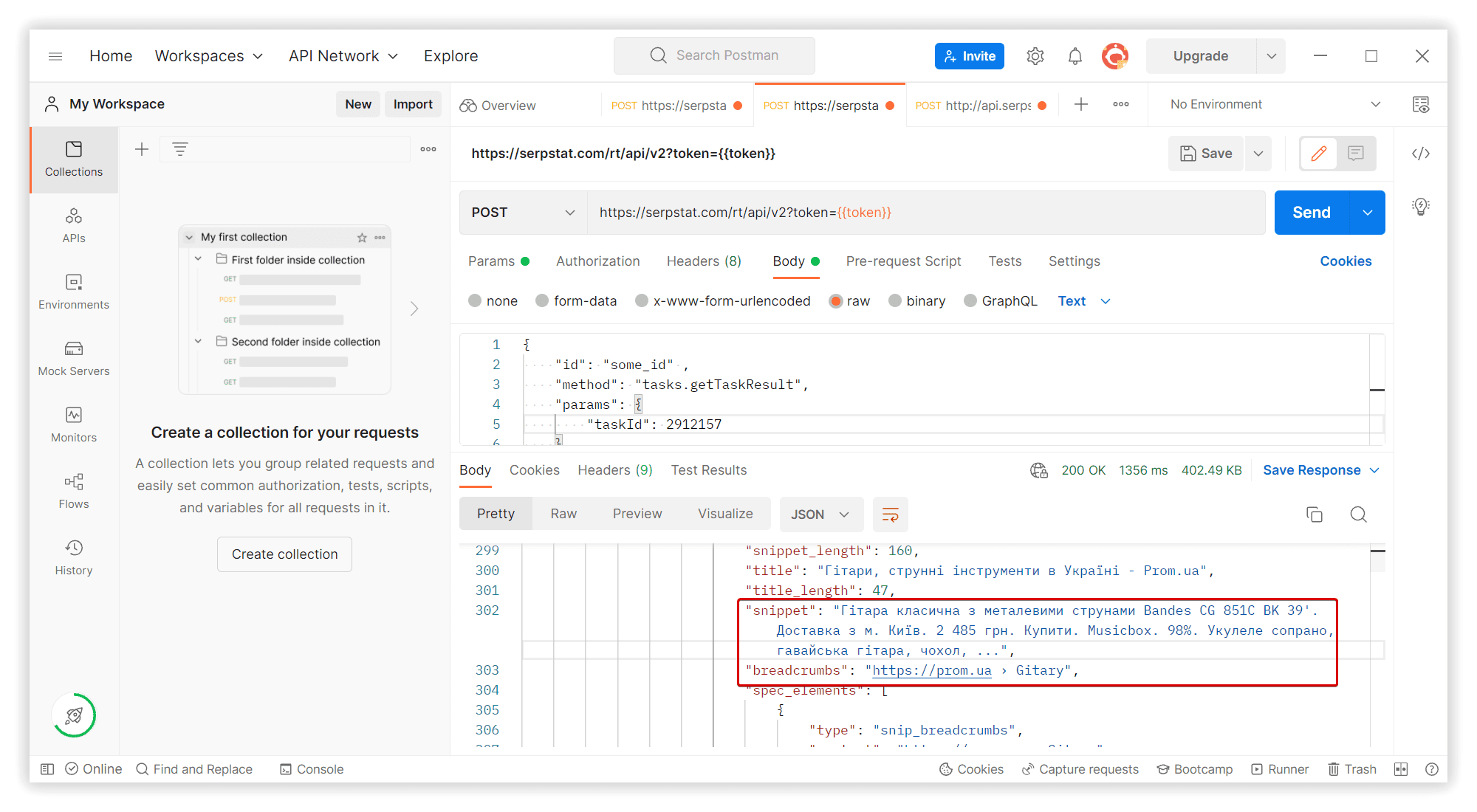The width and height of the screenshot is (1477, 812).
Task: Click Create collection button
Action: tap(285, 554)
